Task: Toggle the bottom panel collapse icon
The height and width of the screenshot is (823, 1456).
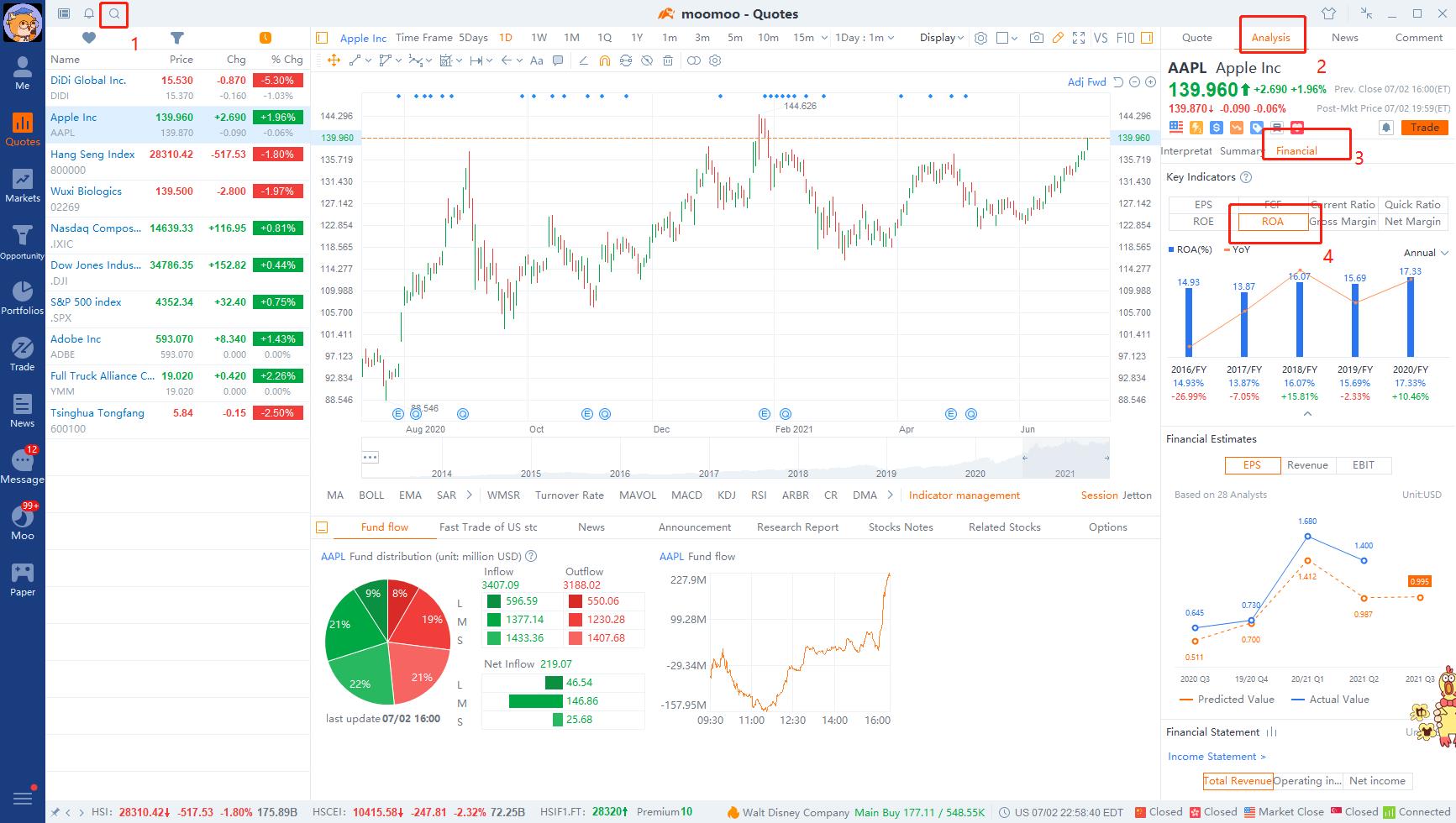Action: [322, 527]
